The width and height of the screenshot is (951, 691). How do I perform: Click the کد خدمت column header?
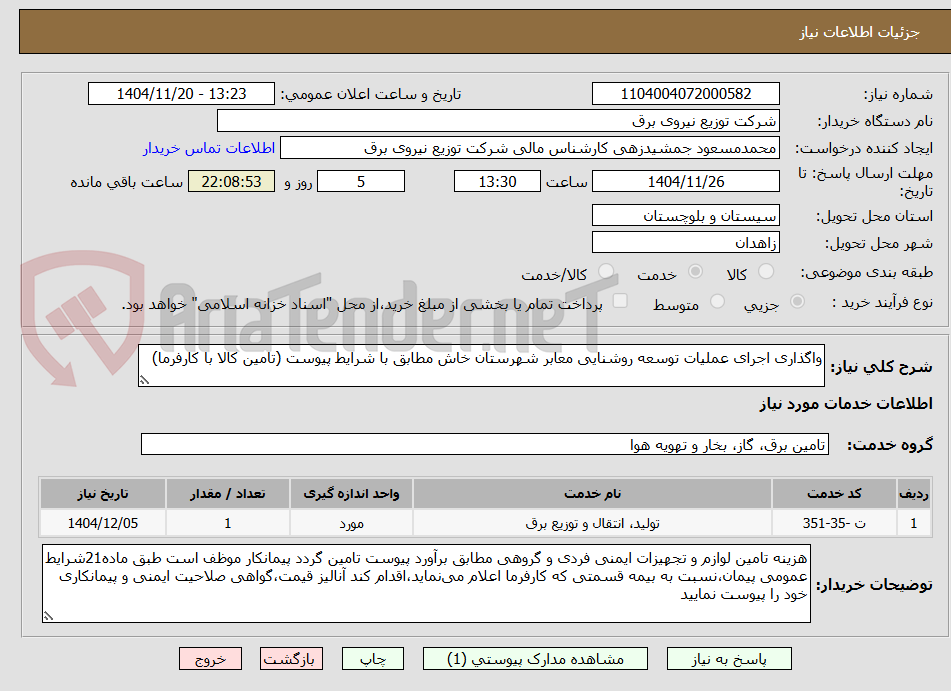tap(834, 494)
